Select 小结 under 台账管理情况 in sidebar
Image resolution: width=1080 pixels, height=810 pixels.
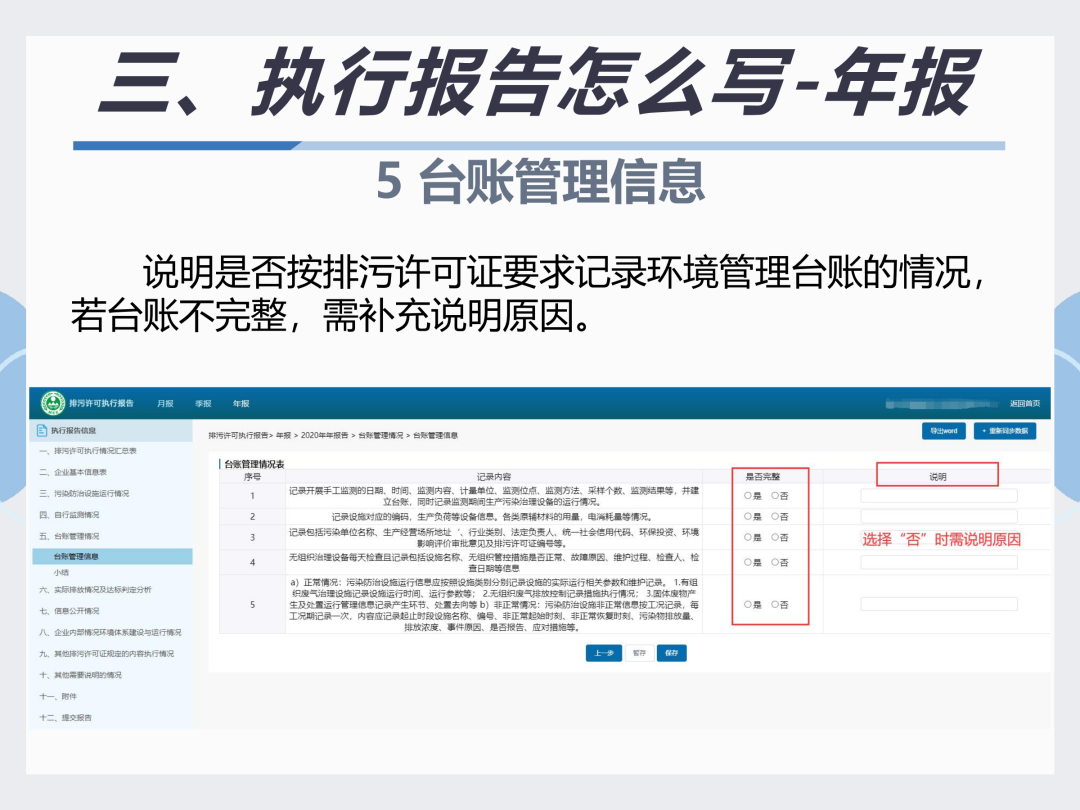pos(61,572)
